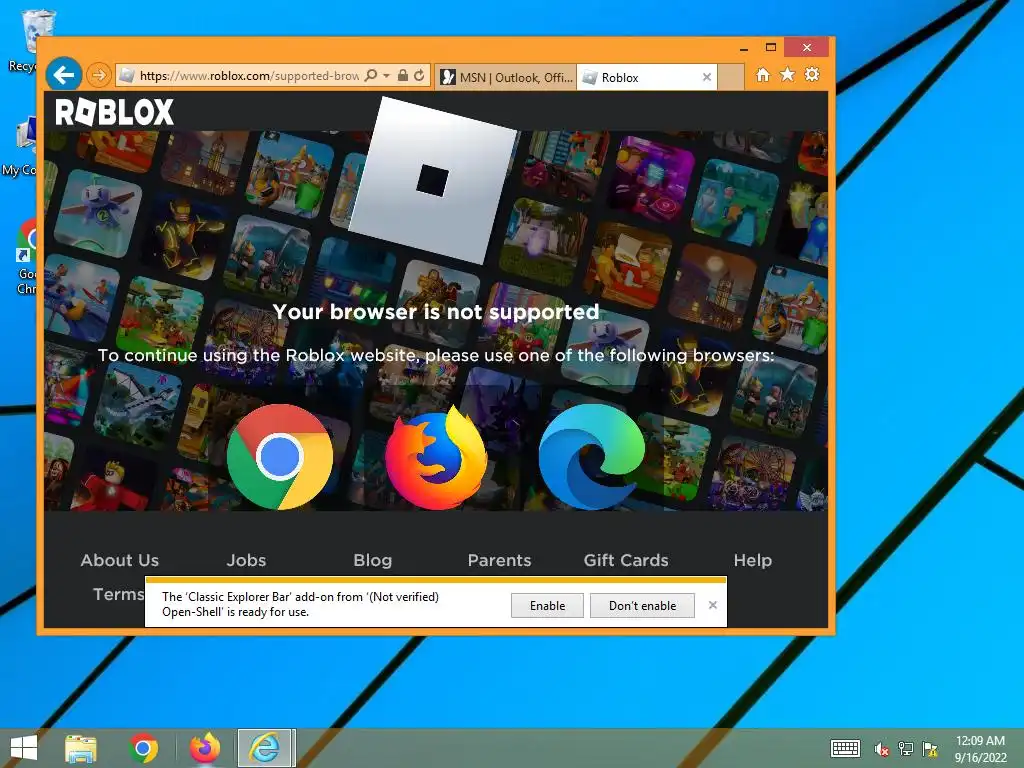
Task: Select the Roblox tab
Action: coord(647,77)
